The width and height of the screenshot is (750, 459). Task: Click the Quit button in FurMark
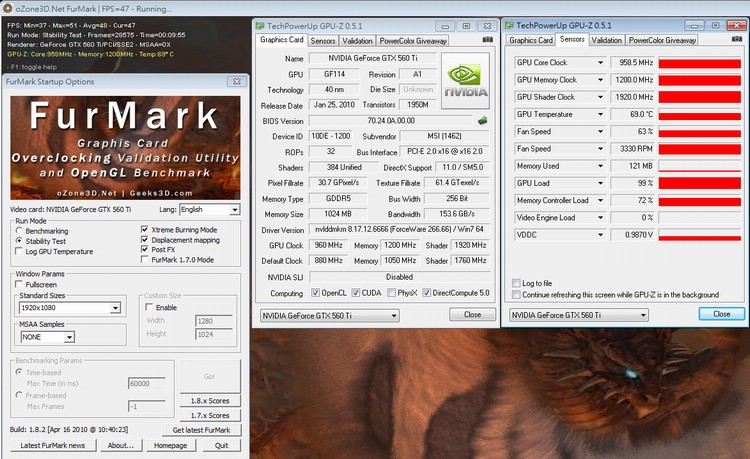221,445
